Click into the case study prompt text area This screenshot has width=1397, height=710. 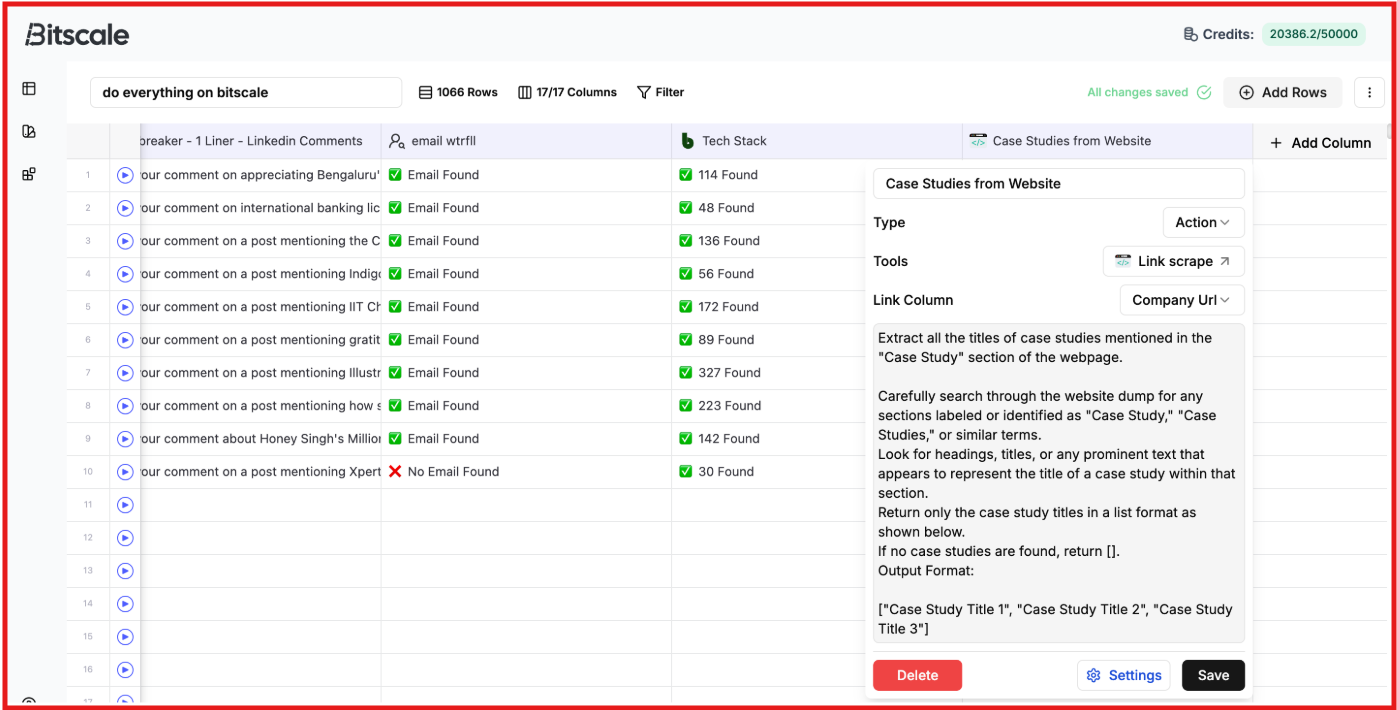(x=1059, y=483)
